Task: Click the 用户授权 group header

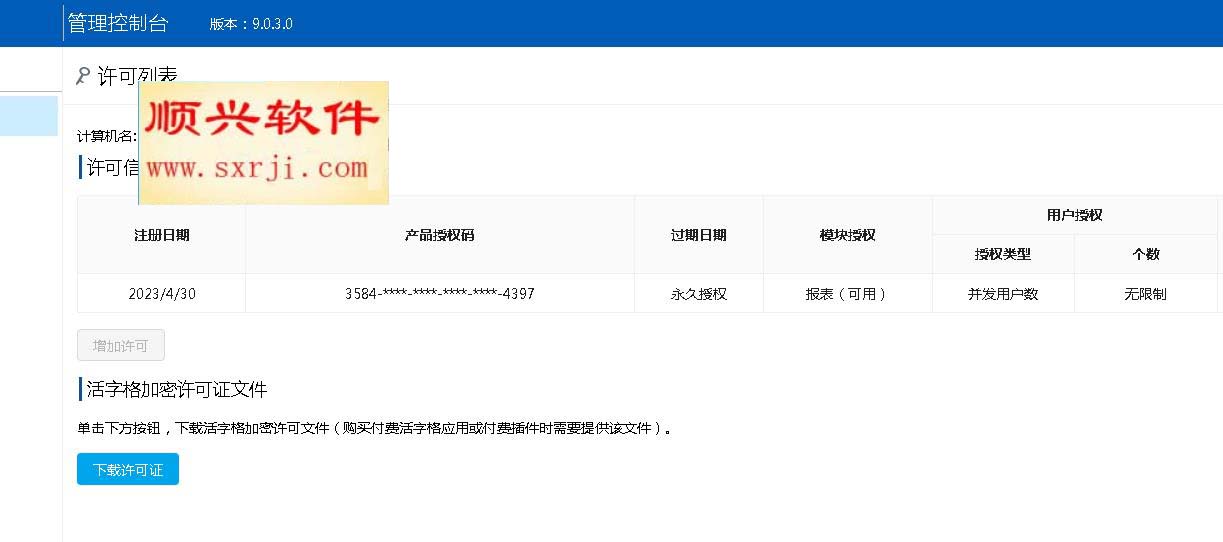Action: pyautogui.click(x=1074, y=215)
